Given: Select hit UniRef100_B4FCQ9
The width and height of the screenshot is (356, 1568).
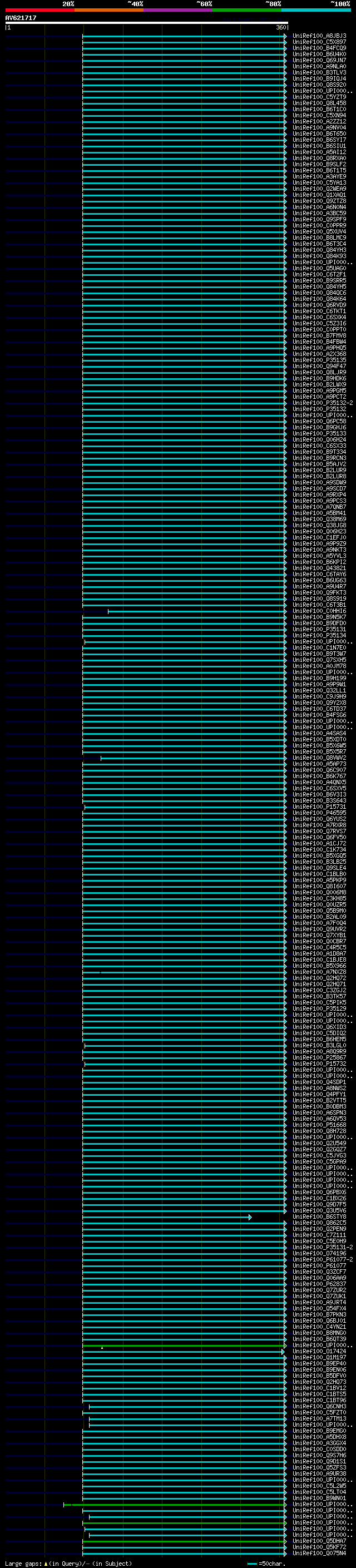Looking at the screenshot, I should point(319,48).
